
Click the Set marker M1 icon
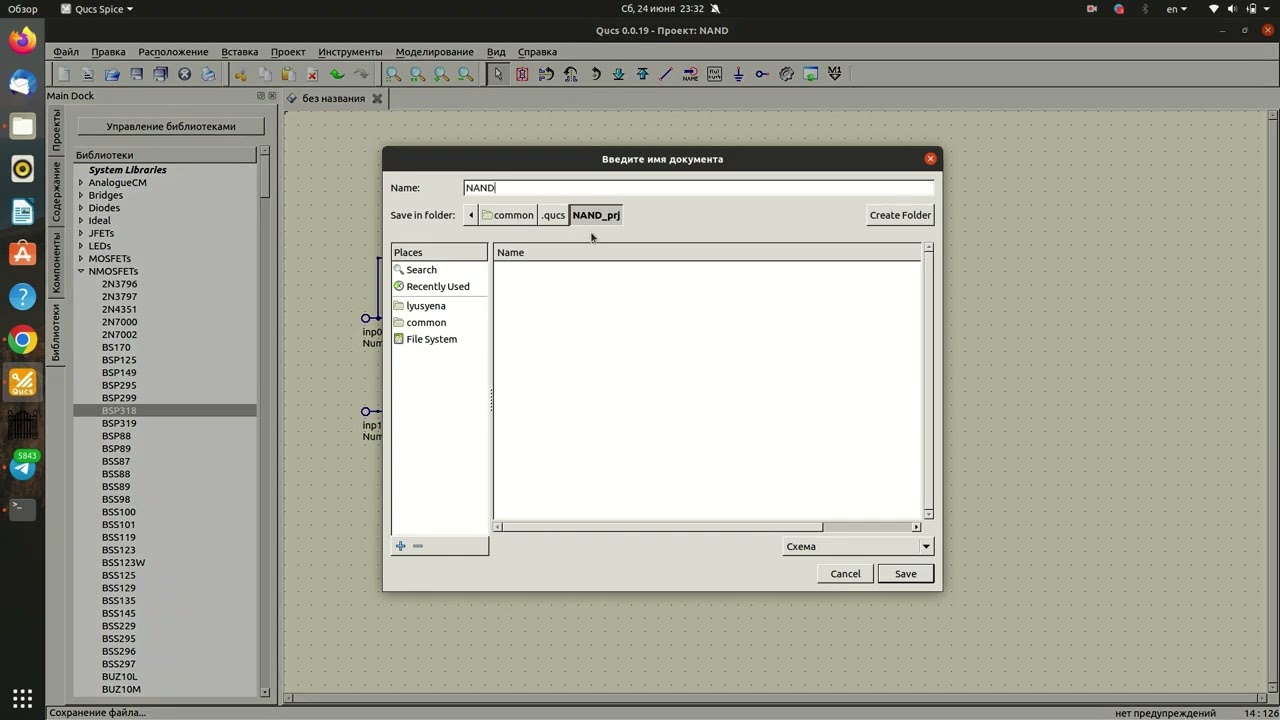click(834, 74)
